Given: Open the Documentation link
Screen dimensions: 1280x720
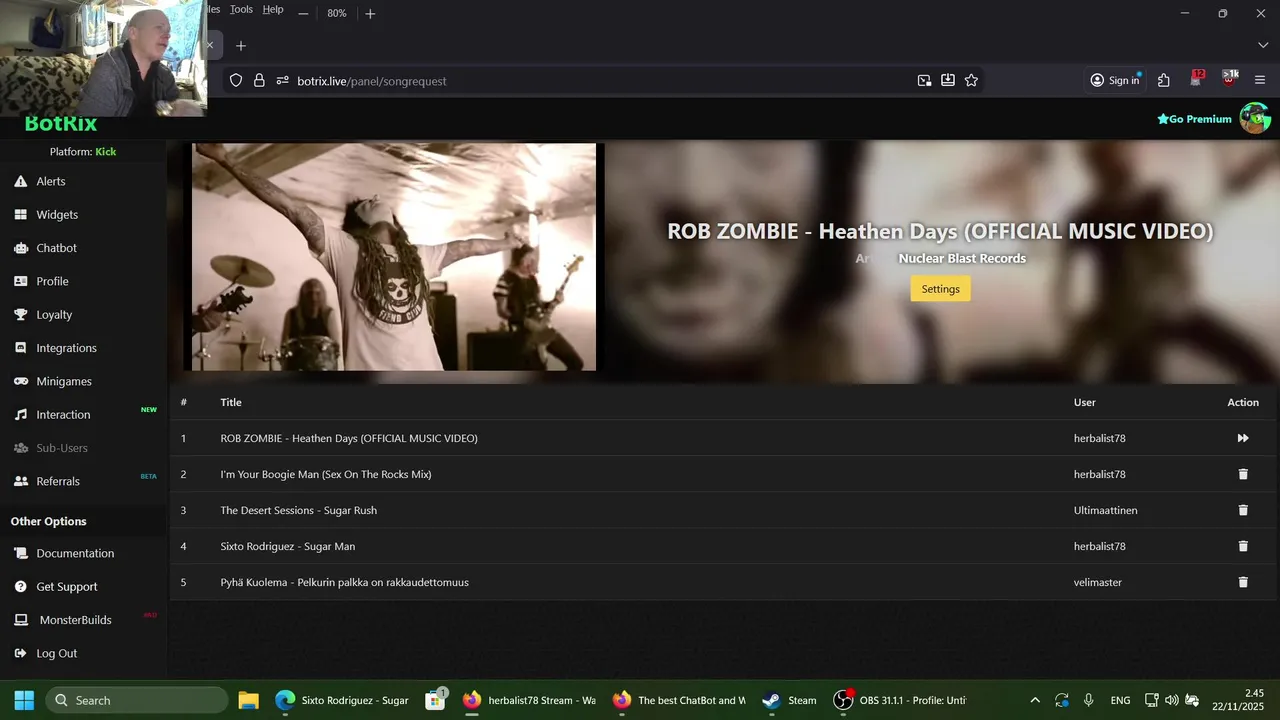Looking at the screenshot, I should tap(75, 553).
